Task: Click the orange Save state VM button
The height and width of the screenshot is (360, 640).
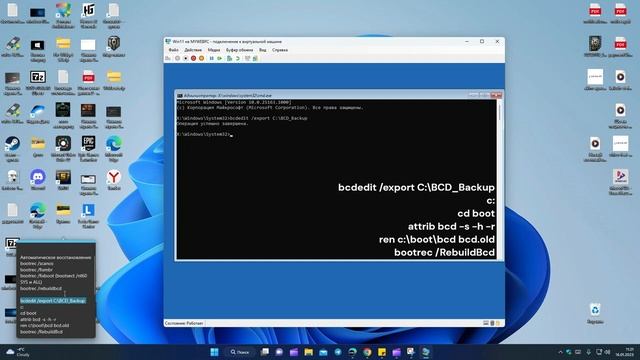Action: 201,58
